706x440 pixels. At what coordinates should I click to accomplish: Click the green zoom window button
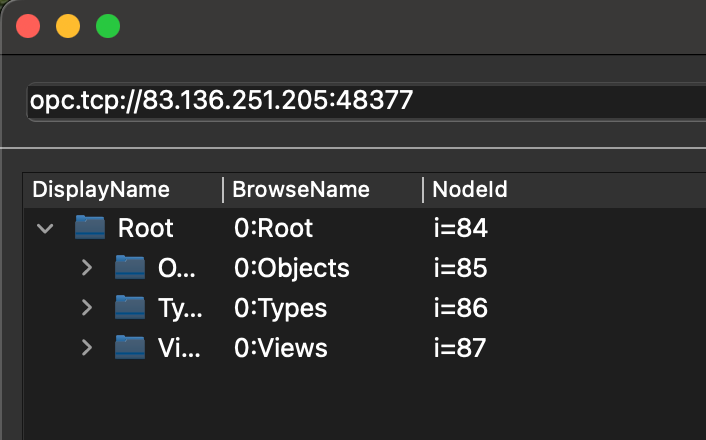(x=108, y=26)
